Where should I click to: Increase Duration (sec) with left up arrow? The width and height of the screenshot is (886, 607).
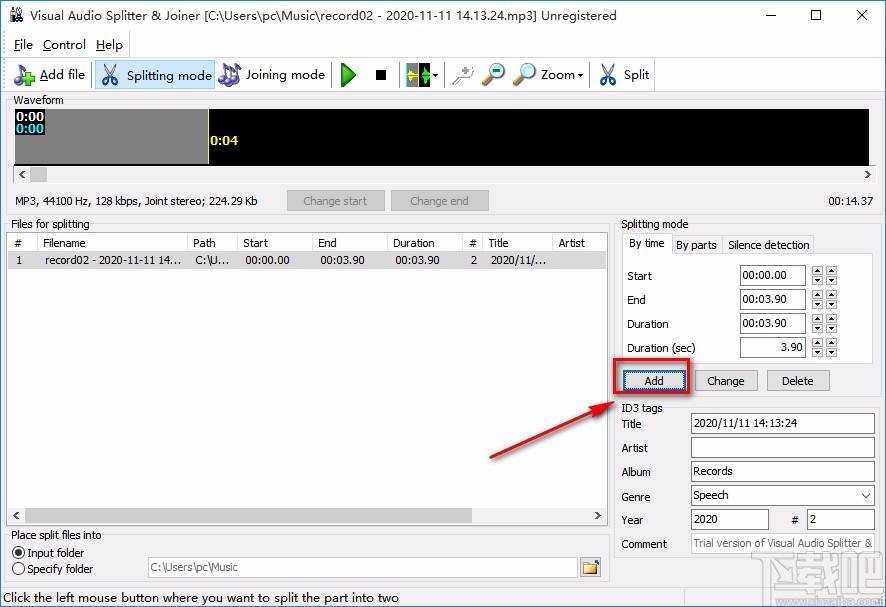tap(817, 342)
